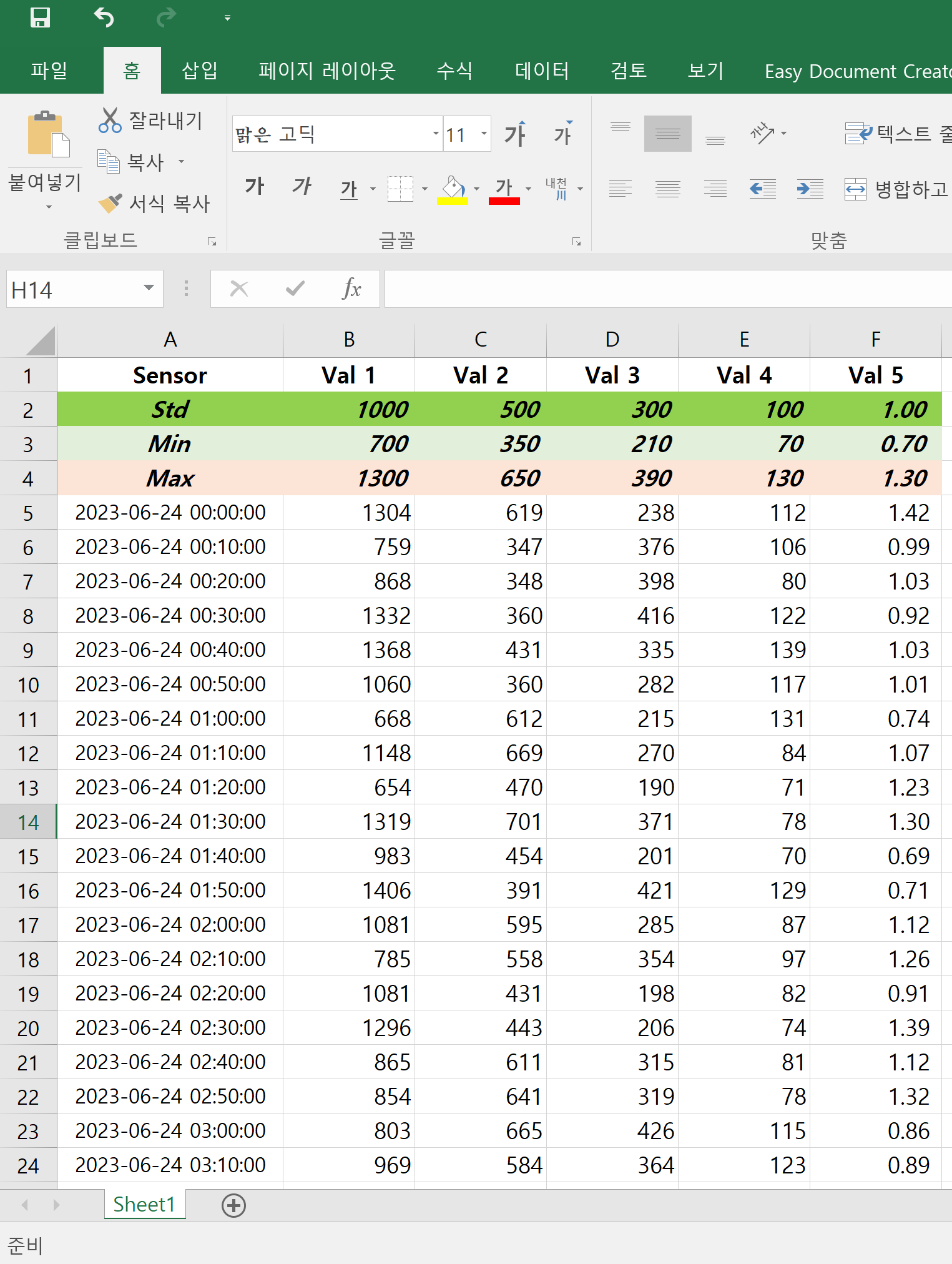952x1264 pixels.
Task: Open the 글꼴 font dialog launcher
Action: point(576,241)
